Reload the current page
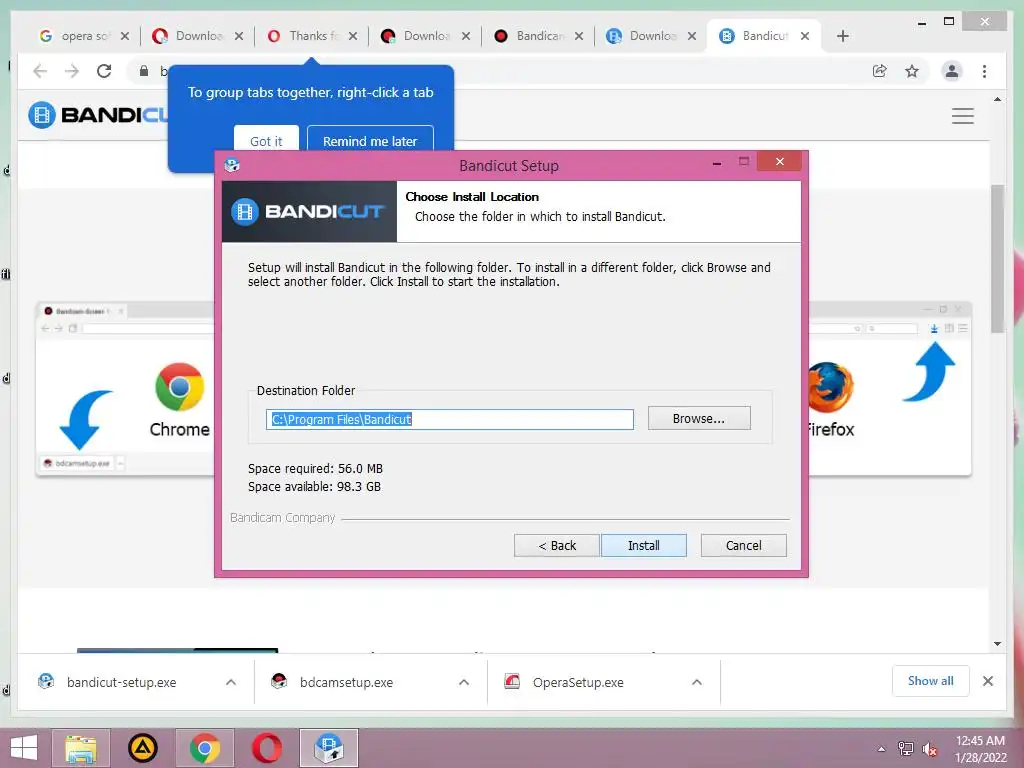The width and height of the screenshot is (1024, 768). coord(104,71)
